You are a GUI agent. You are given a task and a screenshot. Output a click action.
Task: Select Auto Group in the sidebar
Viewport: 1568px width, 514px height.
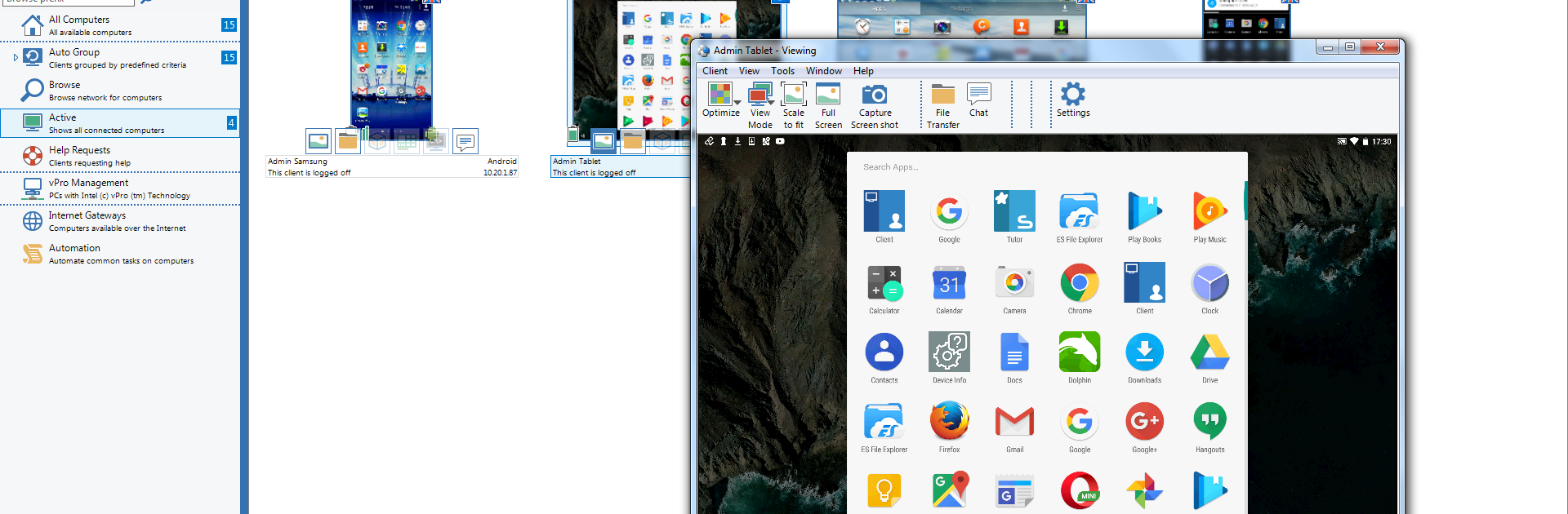point(120,58)
